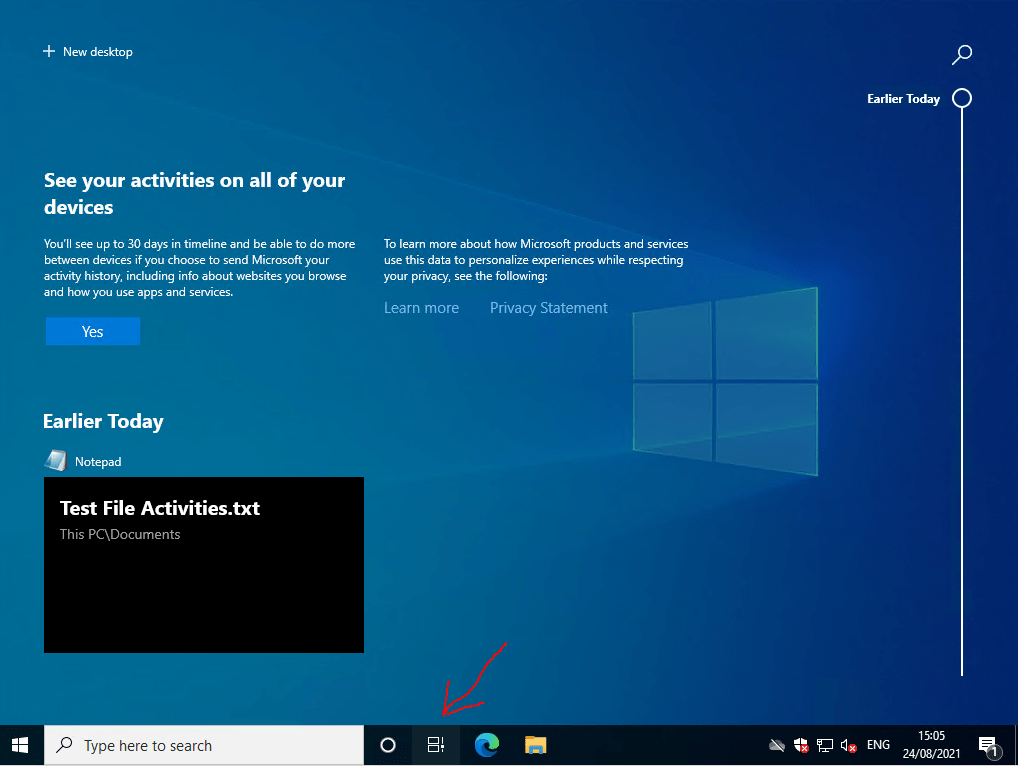Click in the Type here to search box
This screenshot has height=766, width=1018.
(204, 745)
